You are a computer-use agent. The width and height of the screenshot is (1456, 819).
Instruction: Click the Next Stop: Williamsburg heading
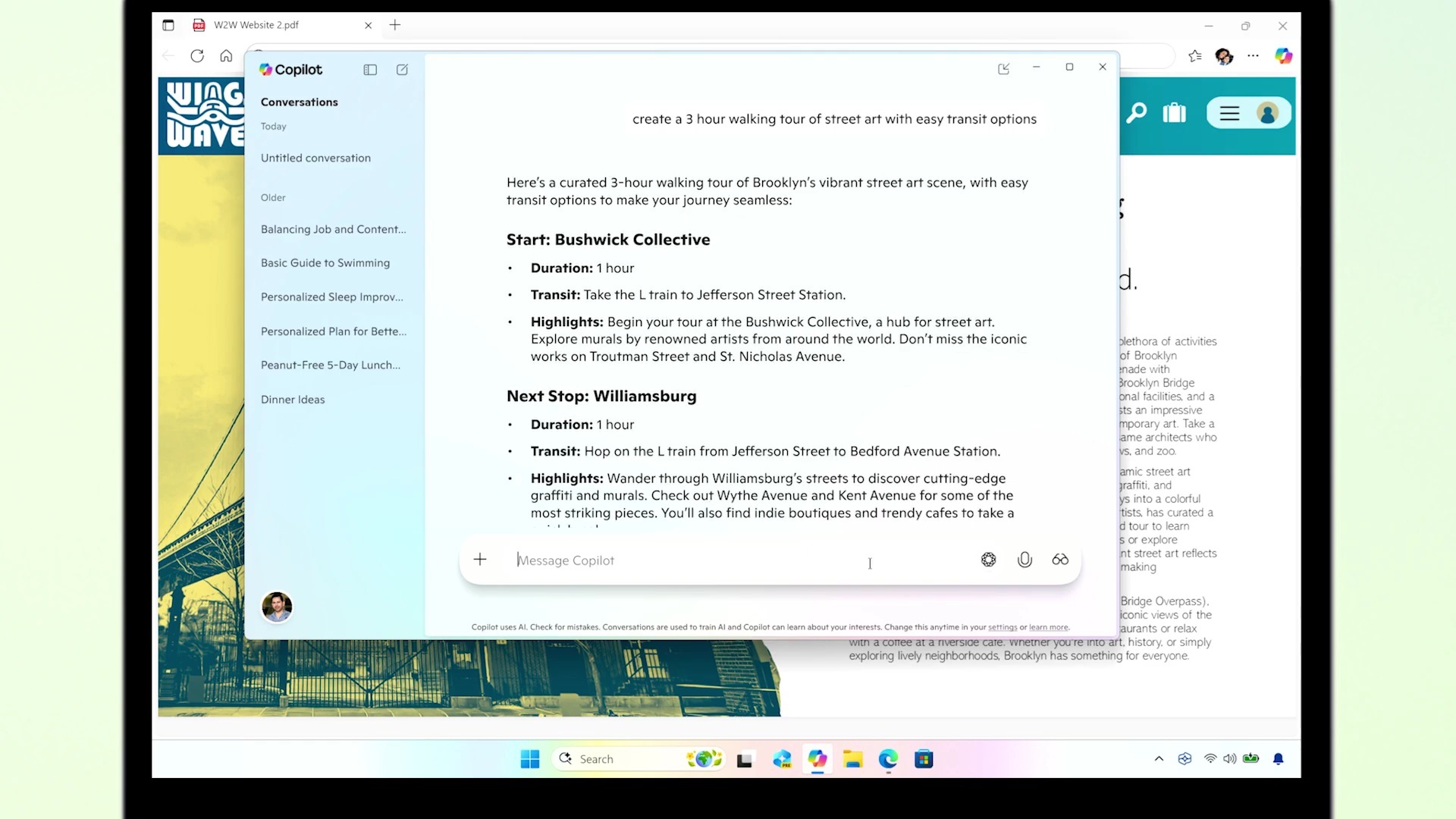point(601,396)
